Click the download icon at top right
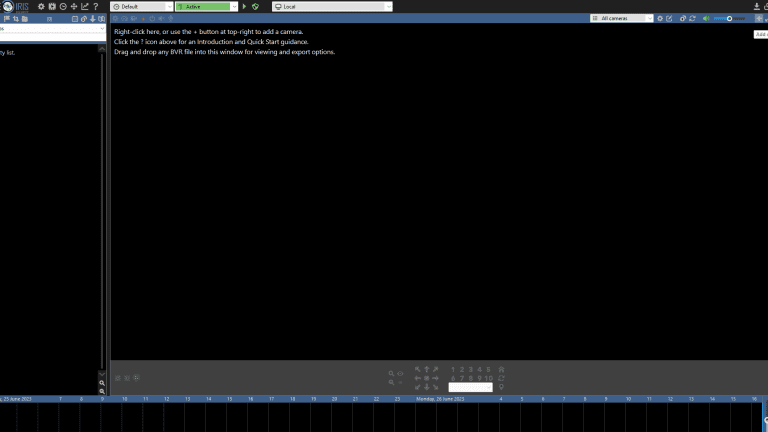 [756, 7]
